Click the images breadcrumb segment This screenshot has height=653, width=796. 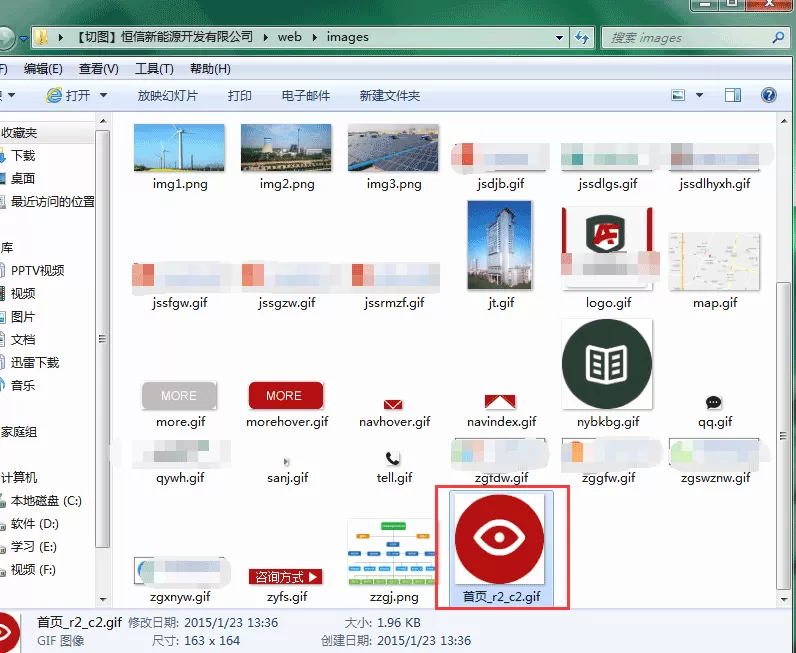tap(348, 37)
